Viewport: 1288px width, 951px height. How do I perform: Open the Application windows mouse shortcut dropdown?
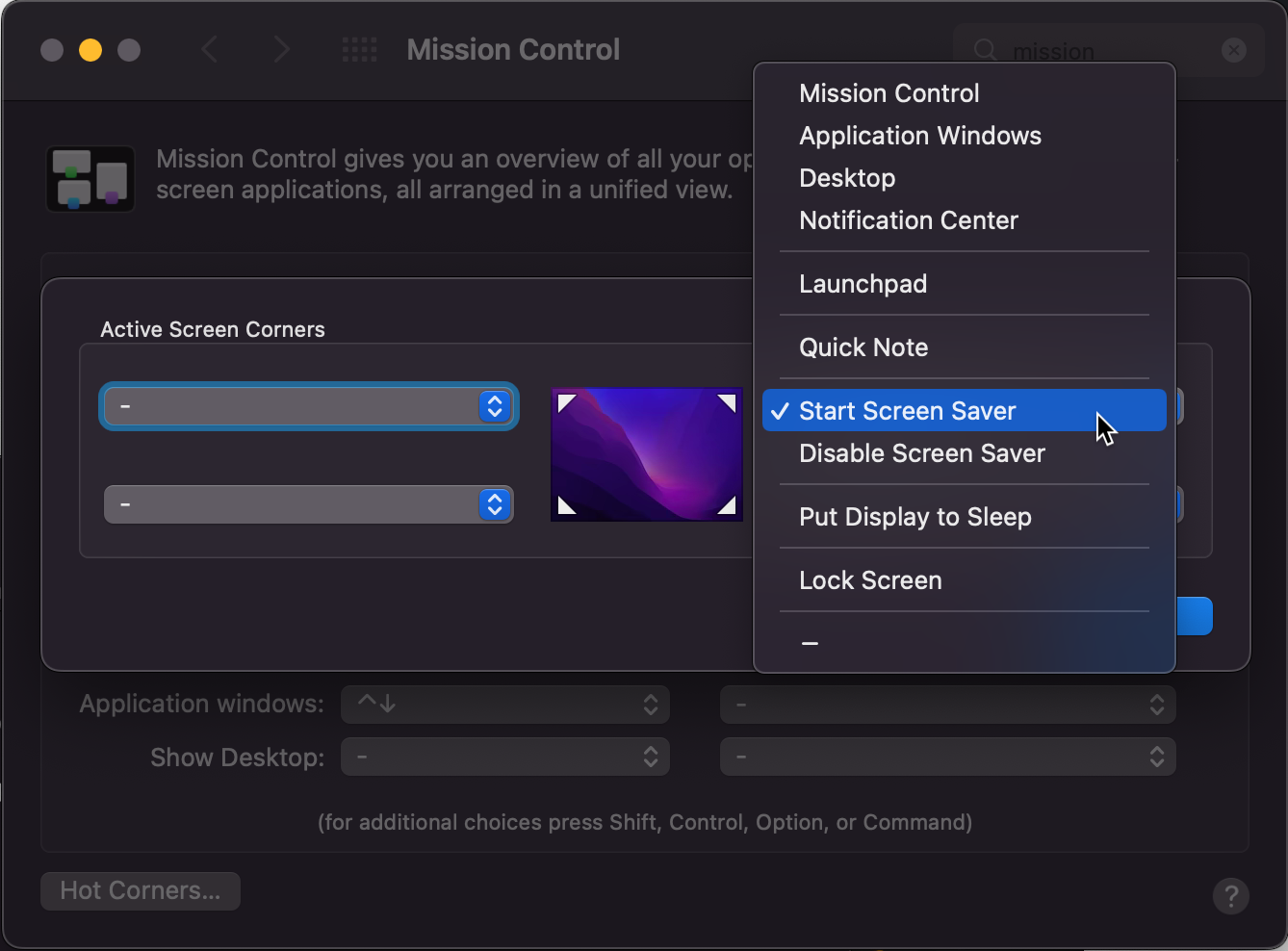948,705
